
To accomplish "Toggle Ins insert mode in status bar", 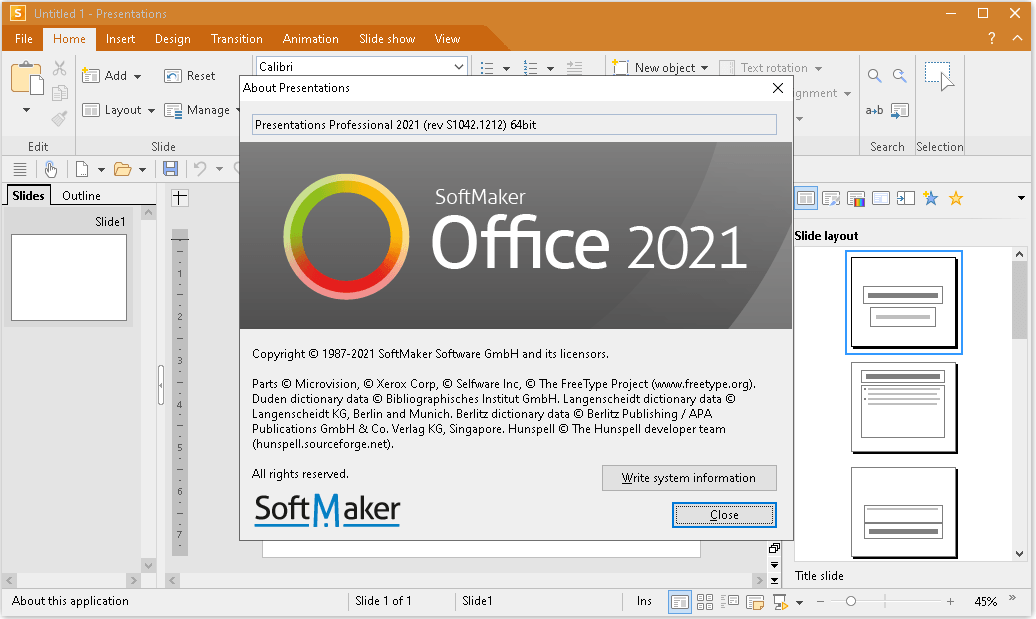I will tap(644, 601).
